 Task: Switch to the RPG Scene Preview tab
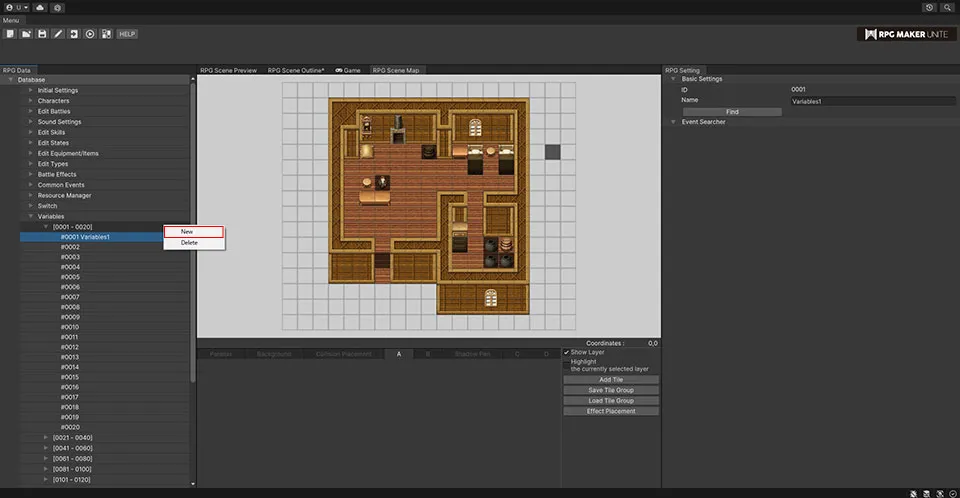coord(228,71)
